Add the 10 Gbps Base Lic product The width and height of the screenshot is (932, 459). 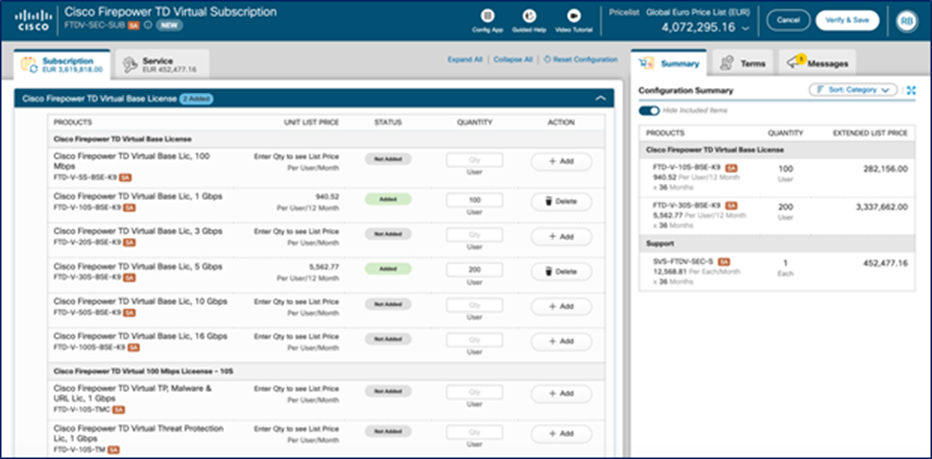pyautogui.click(x=561, y=307)
